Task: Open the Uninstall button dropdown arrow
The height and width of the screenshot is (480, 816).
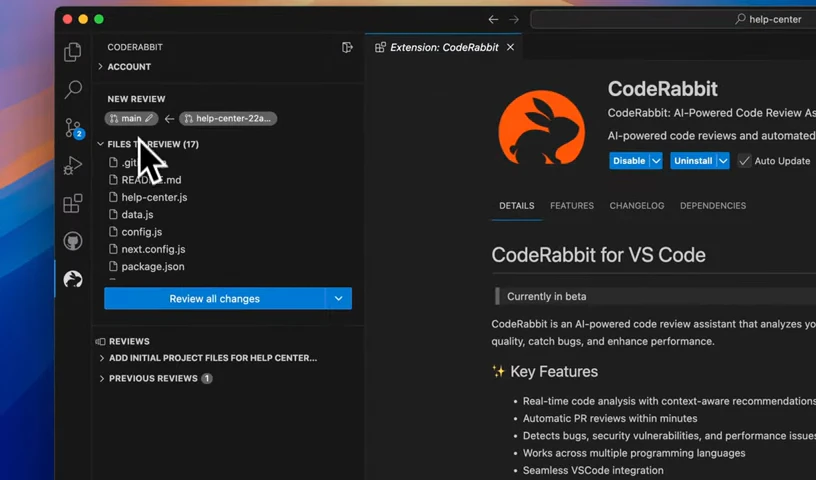Action: 723,161
